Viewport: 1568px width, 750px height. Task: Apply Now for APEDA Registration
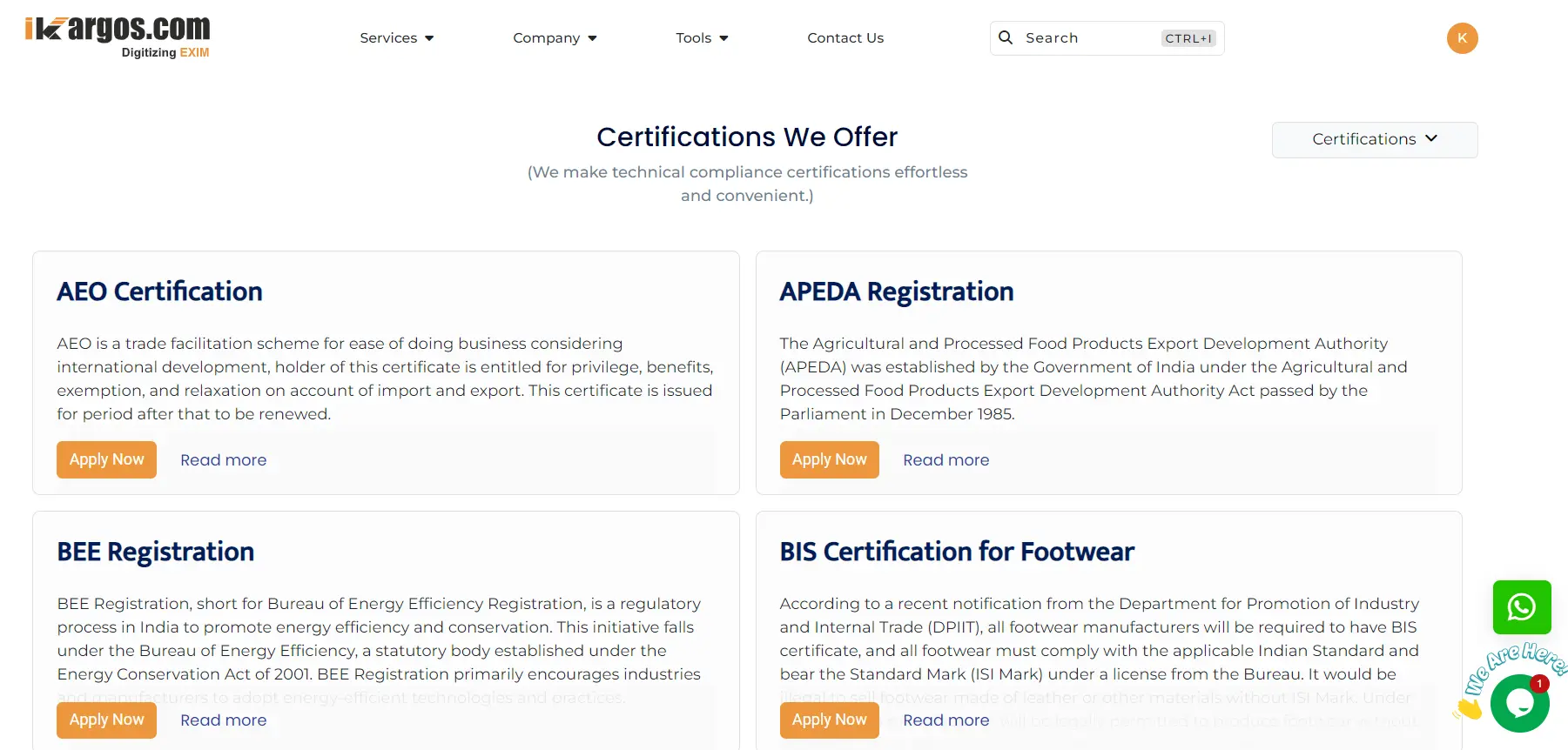(x=829, y=459)
